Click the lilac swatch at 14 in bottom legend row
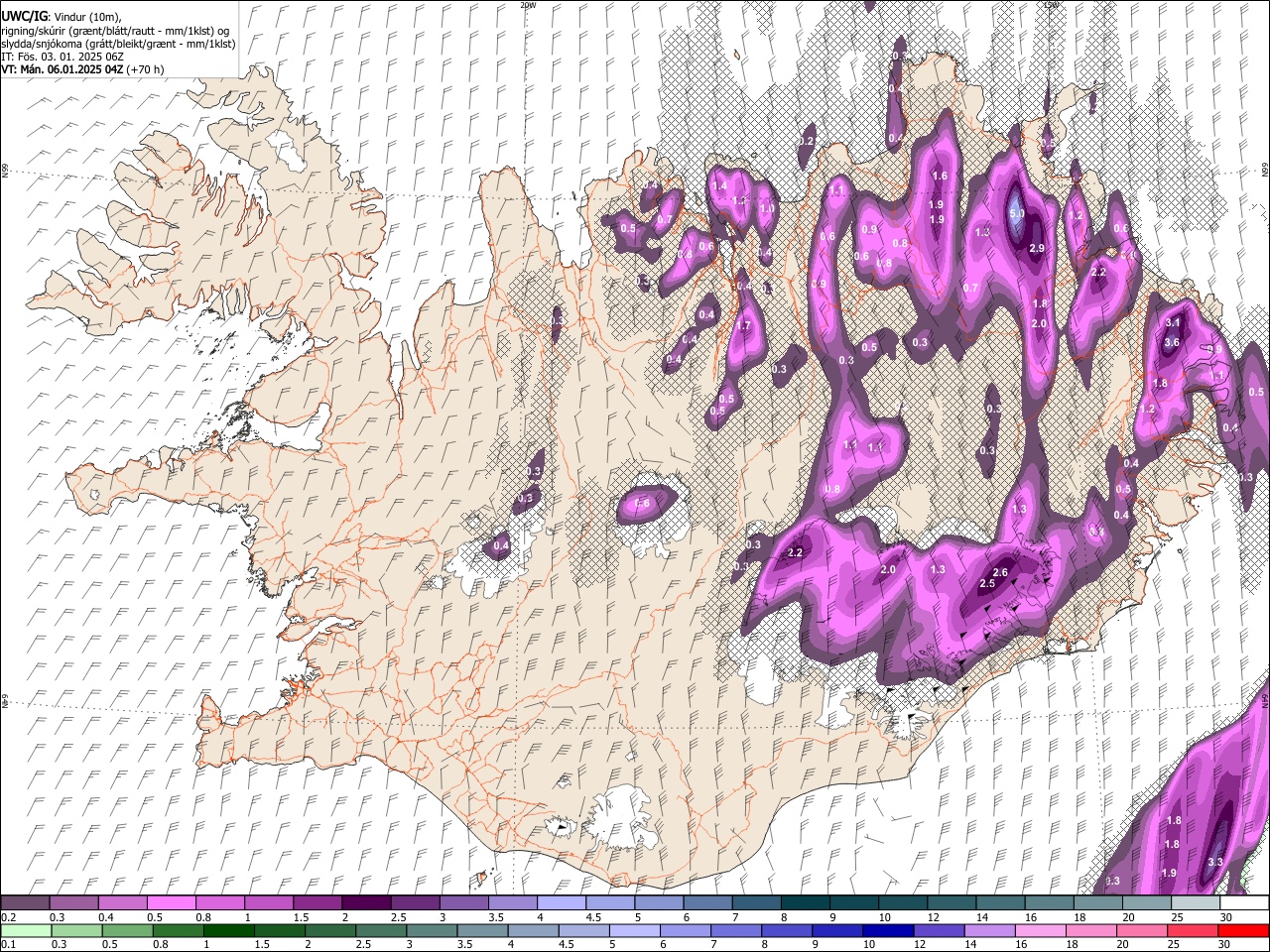Screen dimensions: 1270x952 point(989,930)
